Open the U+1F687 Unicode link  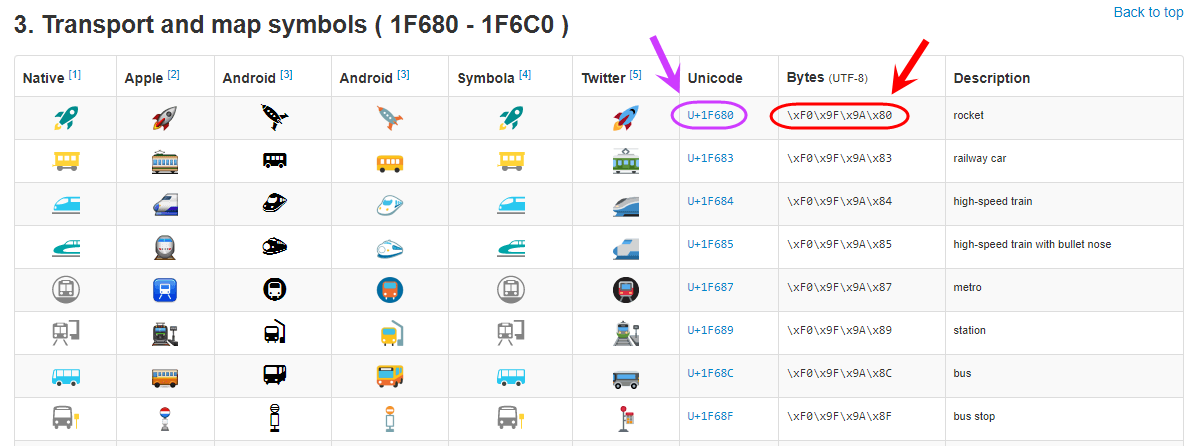tap(709, 287)
